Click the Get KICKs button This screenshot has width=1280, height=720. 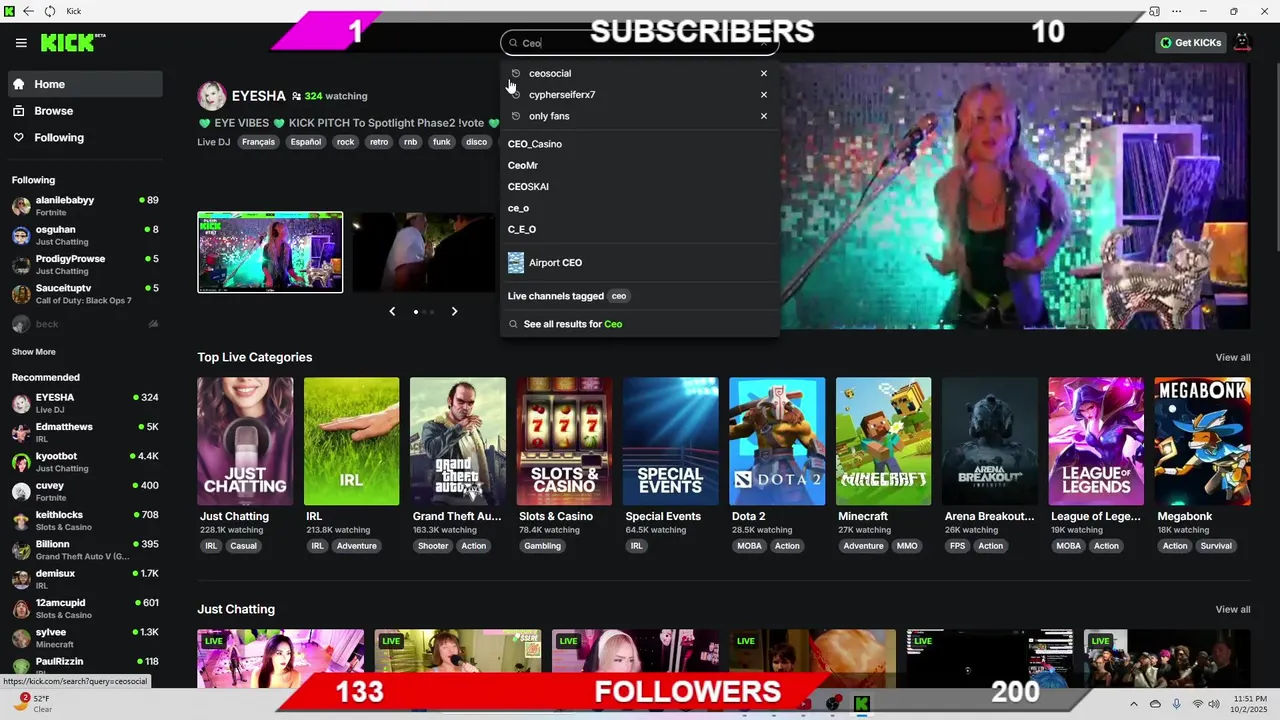(x=1190, y=43)
